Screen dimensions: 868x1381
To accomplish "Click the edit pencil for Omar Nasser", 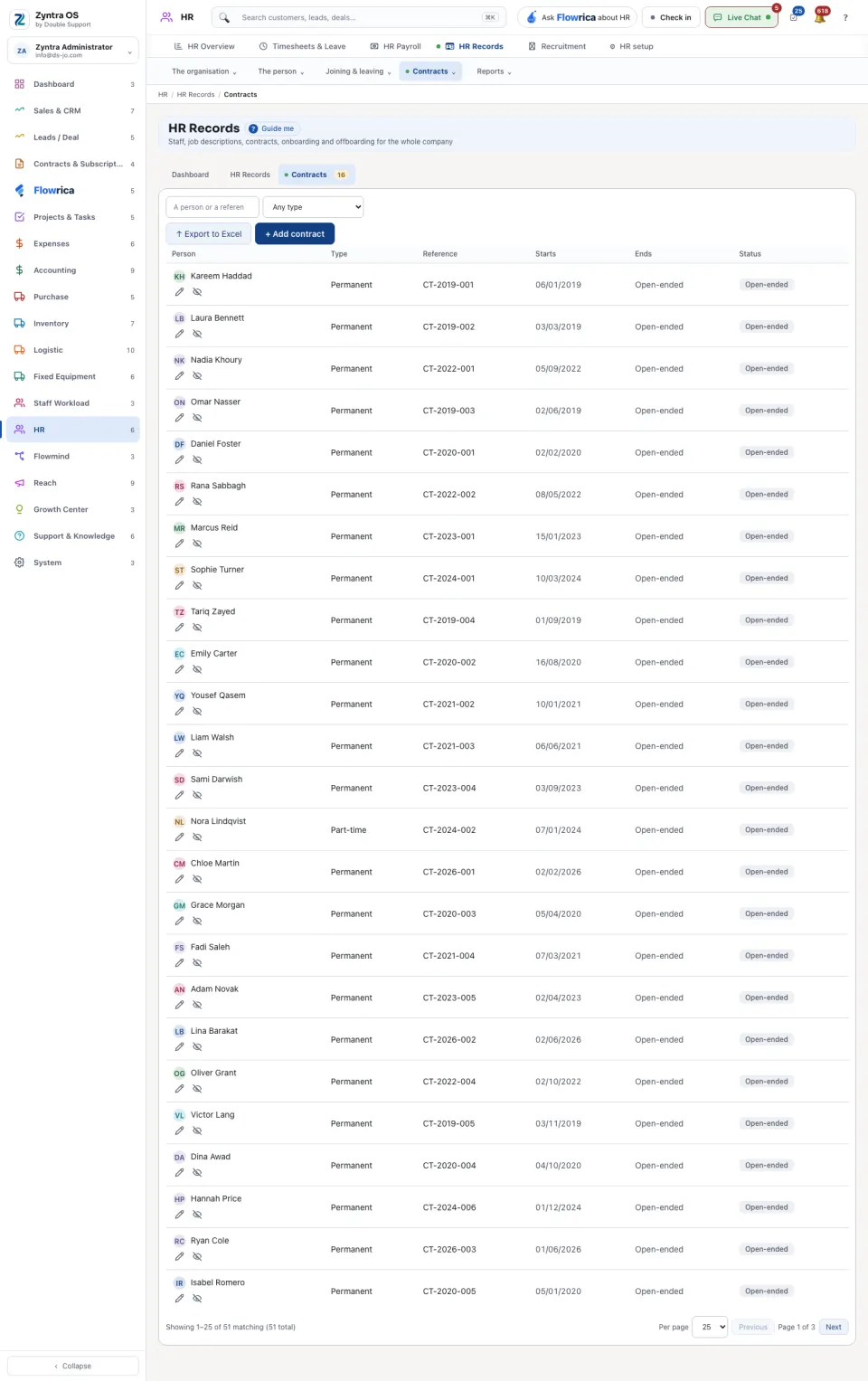I will (x=179, y=418).
